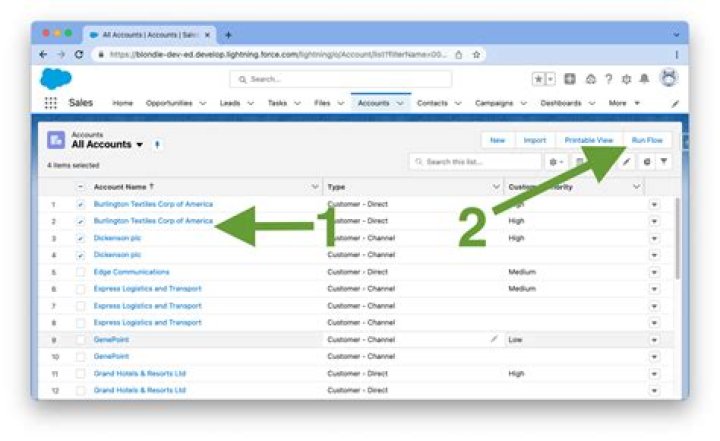Image resolution: width=720 pixels, height=441 pixels.
Task: Refresh the accounts list view
Action: point(647,162)
